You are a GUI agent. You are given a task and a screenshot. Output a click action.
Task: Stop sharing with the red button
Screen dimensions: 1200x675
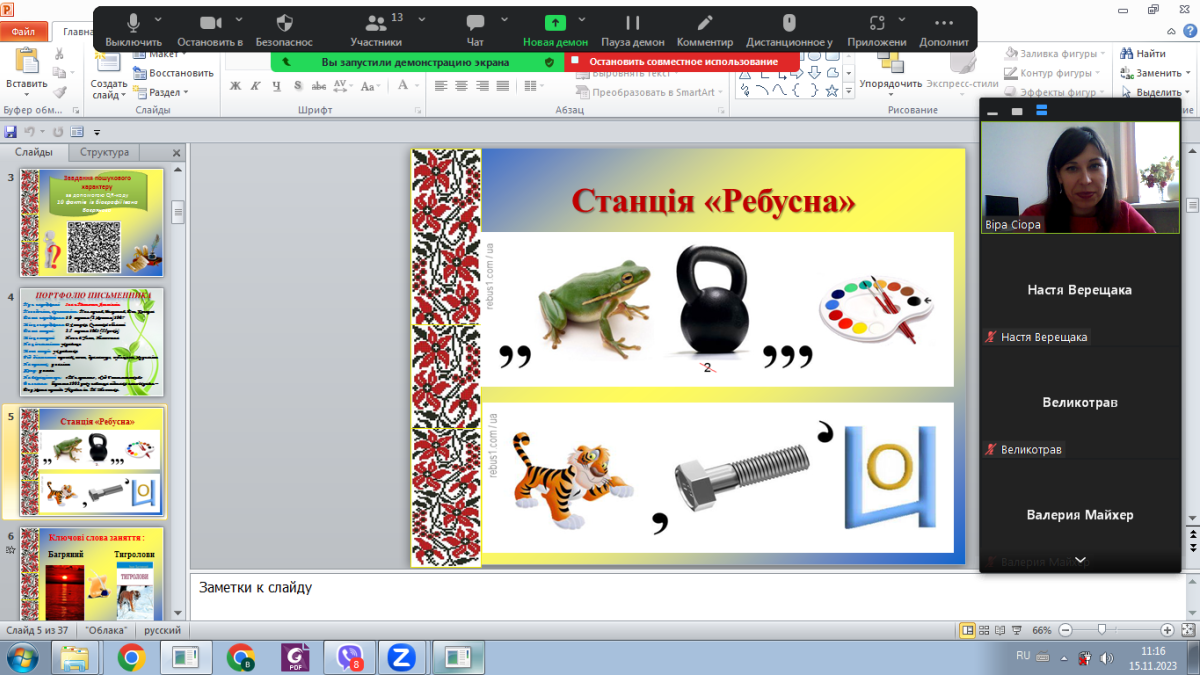(x=682, y=62)
